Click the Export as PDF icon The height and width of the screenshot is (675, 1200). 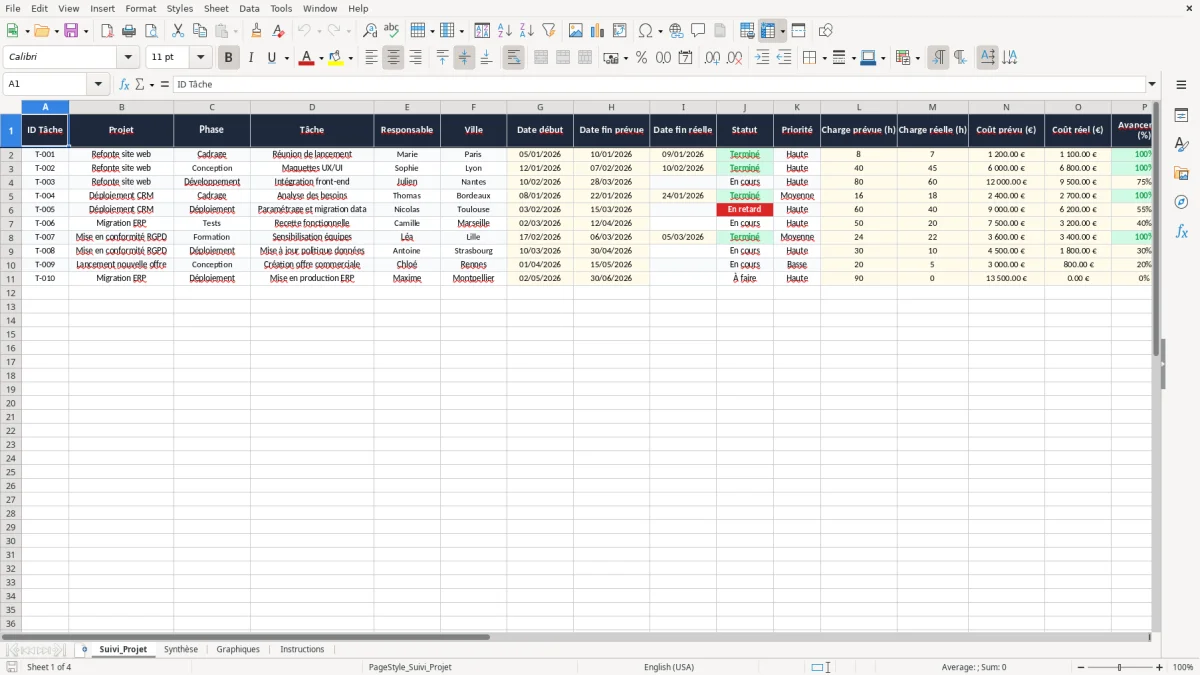point(107,31)
